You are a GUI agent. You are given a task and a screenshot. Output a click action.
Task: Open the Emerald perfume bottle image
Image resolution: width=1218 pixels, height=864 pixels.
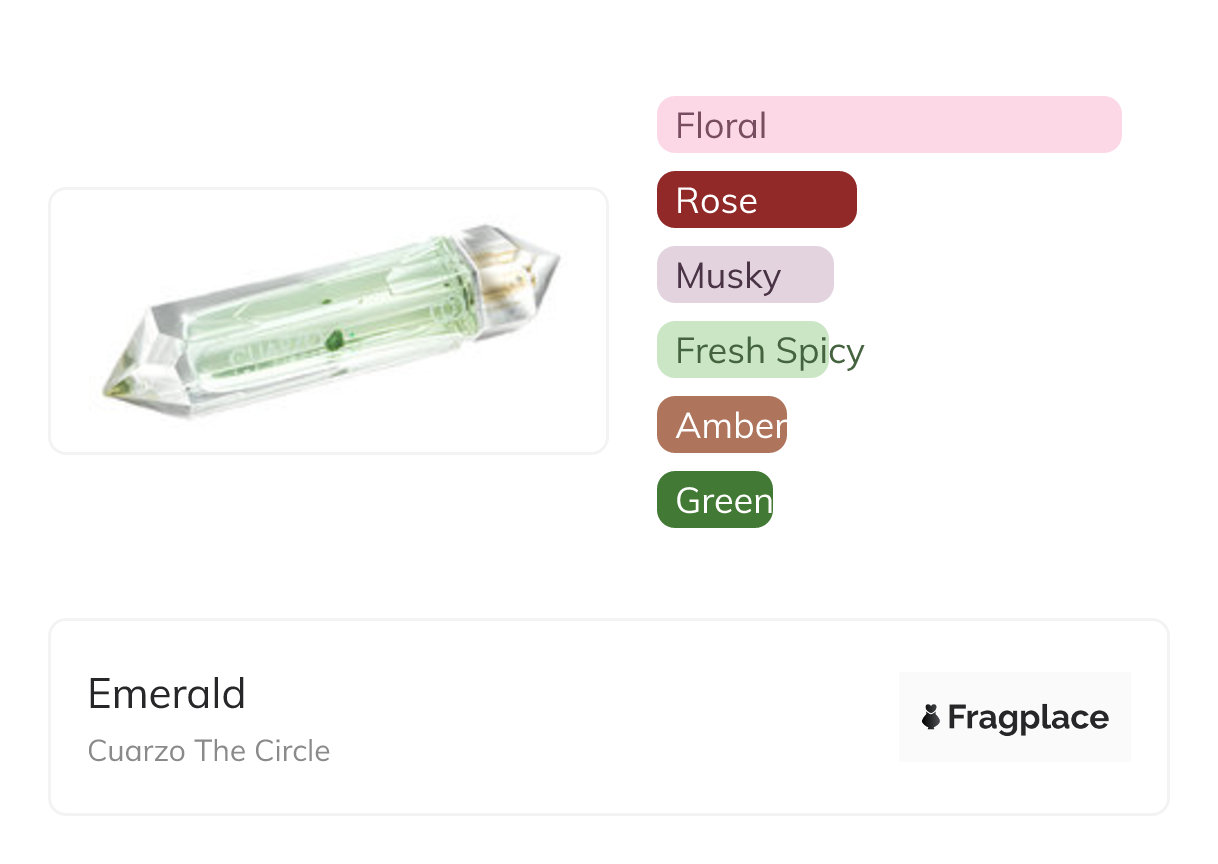328,320
